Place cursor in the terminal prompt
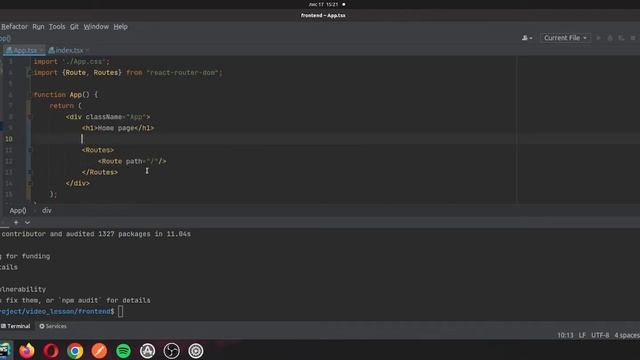Viewport: 640px width, 360px height. tap(120, 311)
